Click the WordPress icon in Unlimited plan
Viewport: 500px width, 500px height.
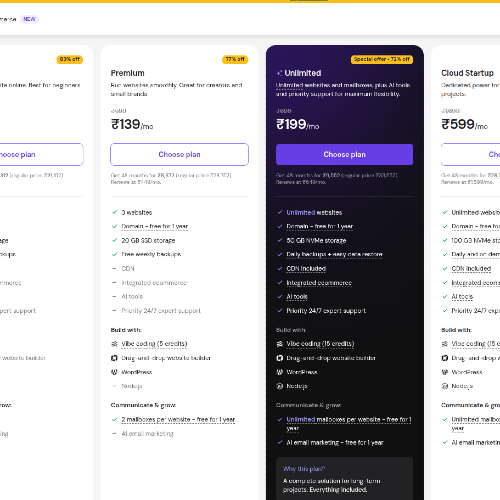[x=280, y=372]
